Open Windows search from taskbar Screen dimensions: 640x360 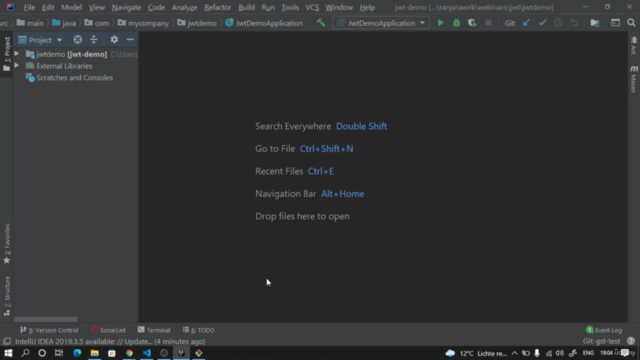pyautogui.click(x=25, y=353)
